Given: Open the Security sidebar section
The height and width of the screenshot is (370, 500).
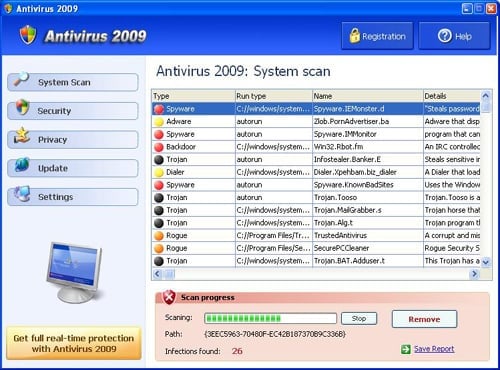Looking at the screenshot, I should pyautogui.click(x=73, y=111).
